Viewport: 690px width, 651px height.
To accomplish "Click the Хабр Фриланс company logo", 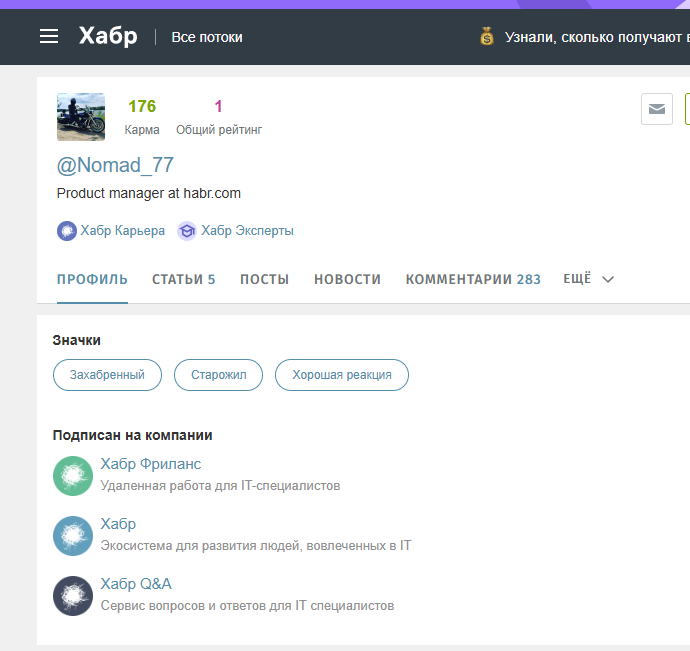I will point(72,476).
